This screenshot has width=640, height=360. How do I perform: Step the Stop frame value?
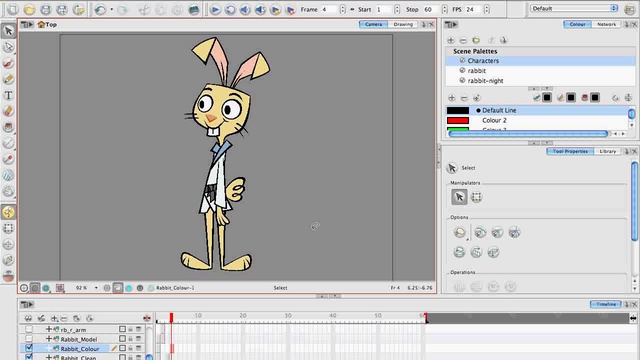[444, 9]
